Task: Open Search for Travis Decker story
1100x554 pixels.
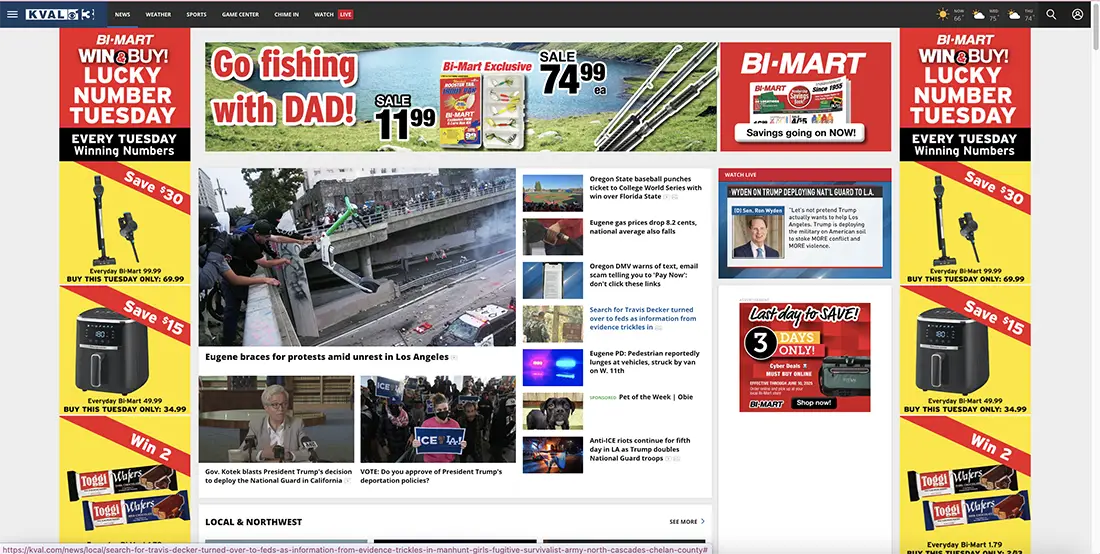Action: 643,318
